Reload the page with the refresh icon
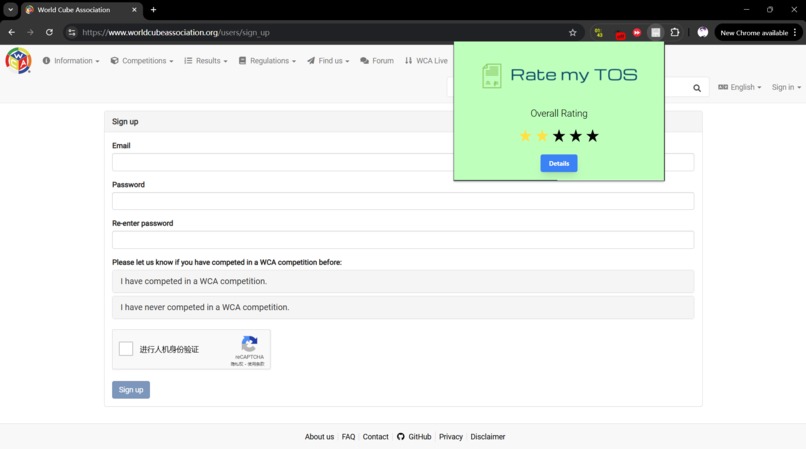Image resolution: width=806 pixels, height=449 pixels. click(x=49, y=32)
